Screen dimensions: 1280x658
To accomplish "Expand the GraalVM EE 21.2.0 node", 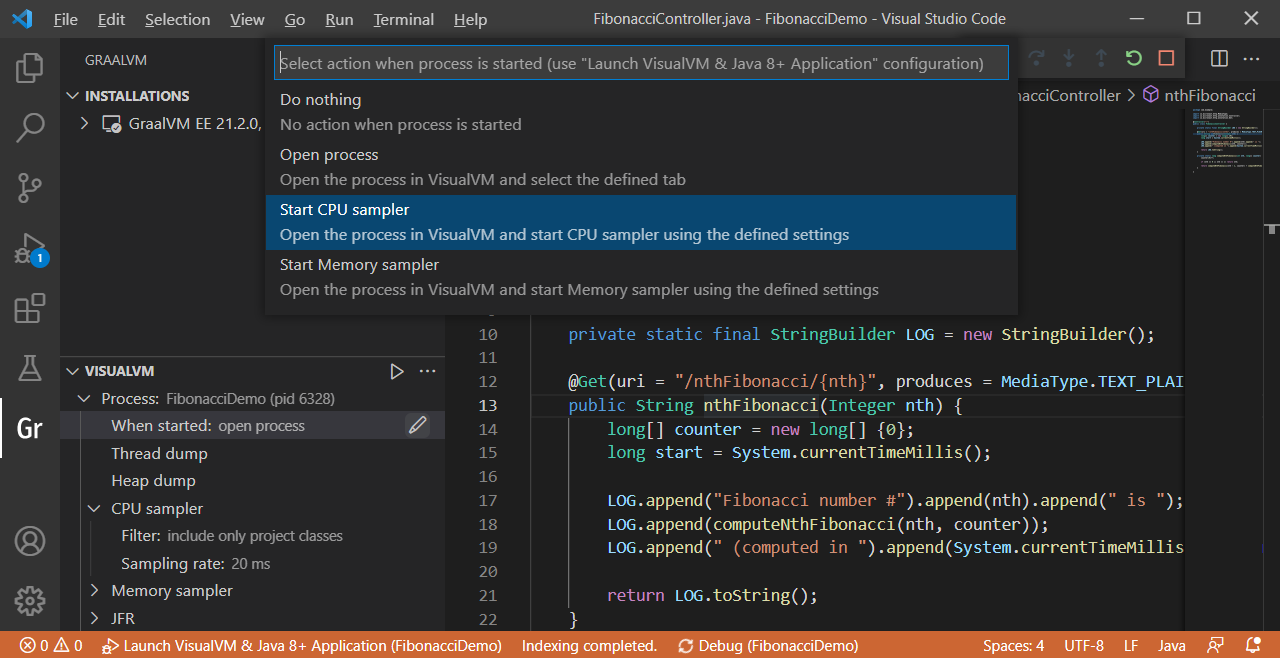I will pos(86,125).
